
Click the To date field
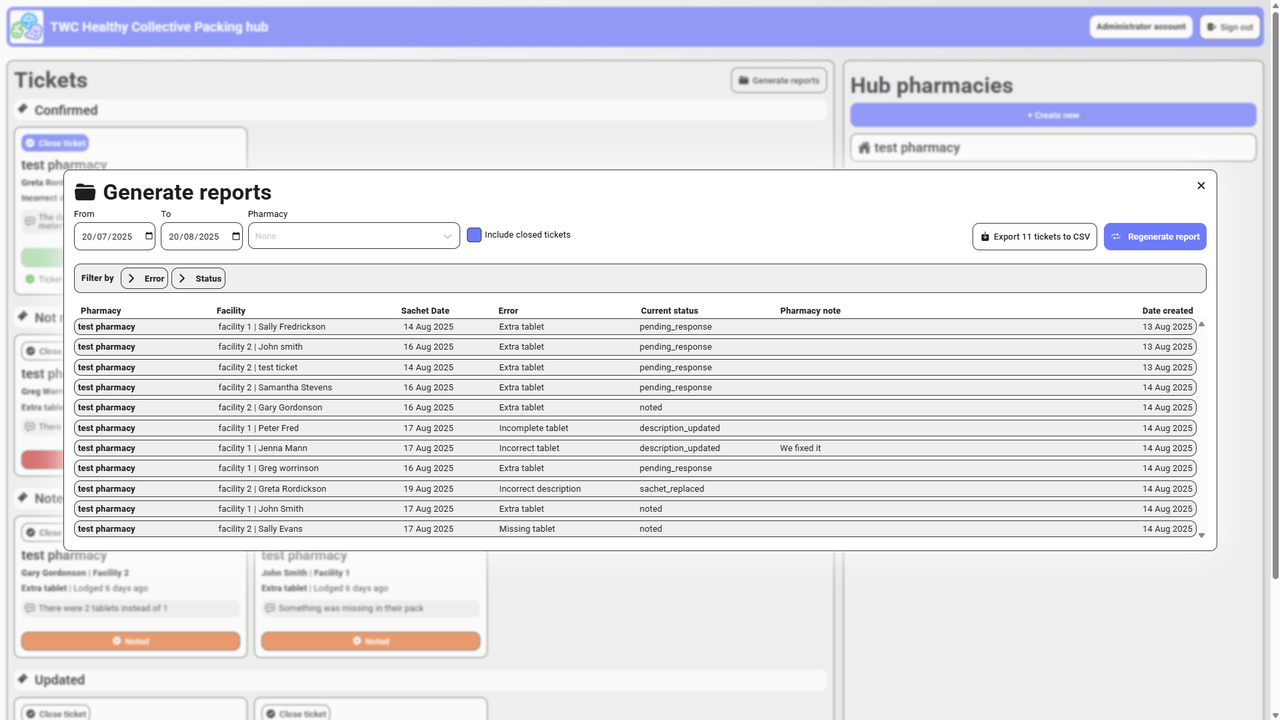[x=201, y=236]
